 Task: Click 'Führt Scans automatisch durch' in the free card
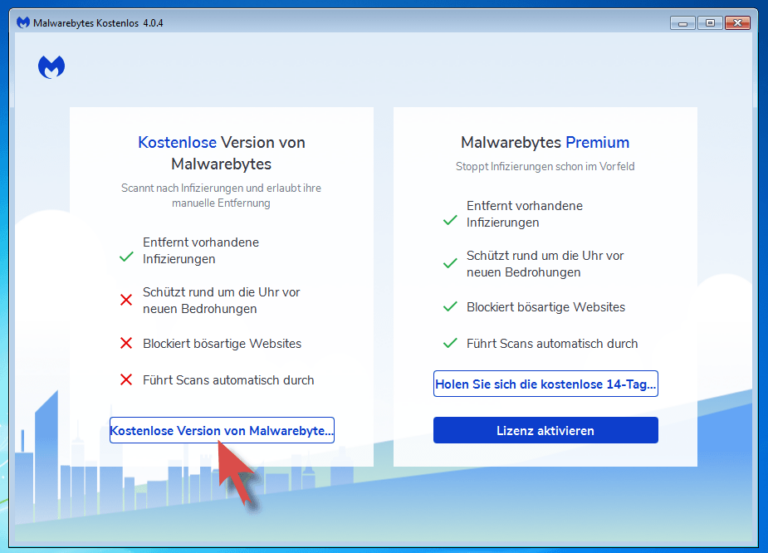(x=228, y=380)
